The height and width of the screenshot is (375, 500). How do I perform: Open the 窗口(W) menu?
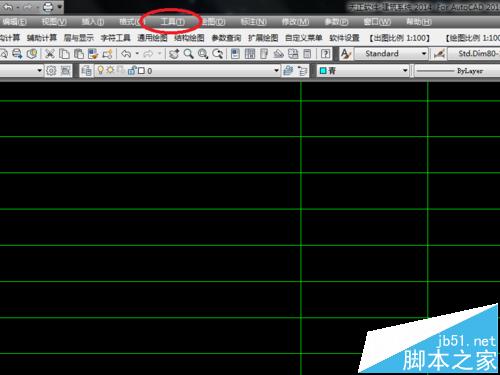pyautogui.click(x=377, y=22)
